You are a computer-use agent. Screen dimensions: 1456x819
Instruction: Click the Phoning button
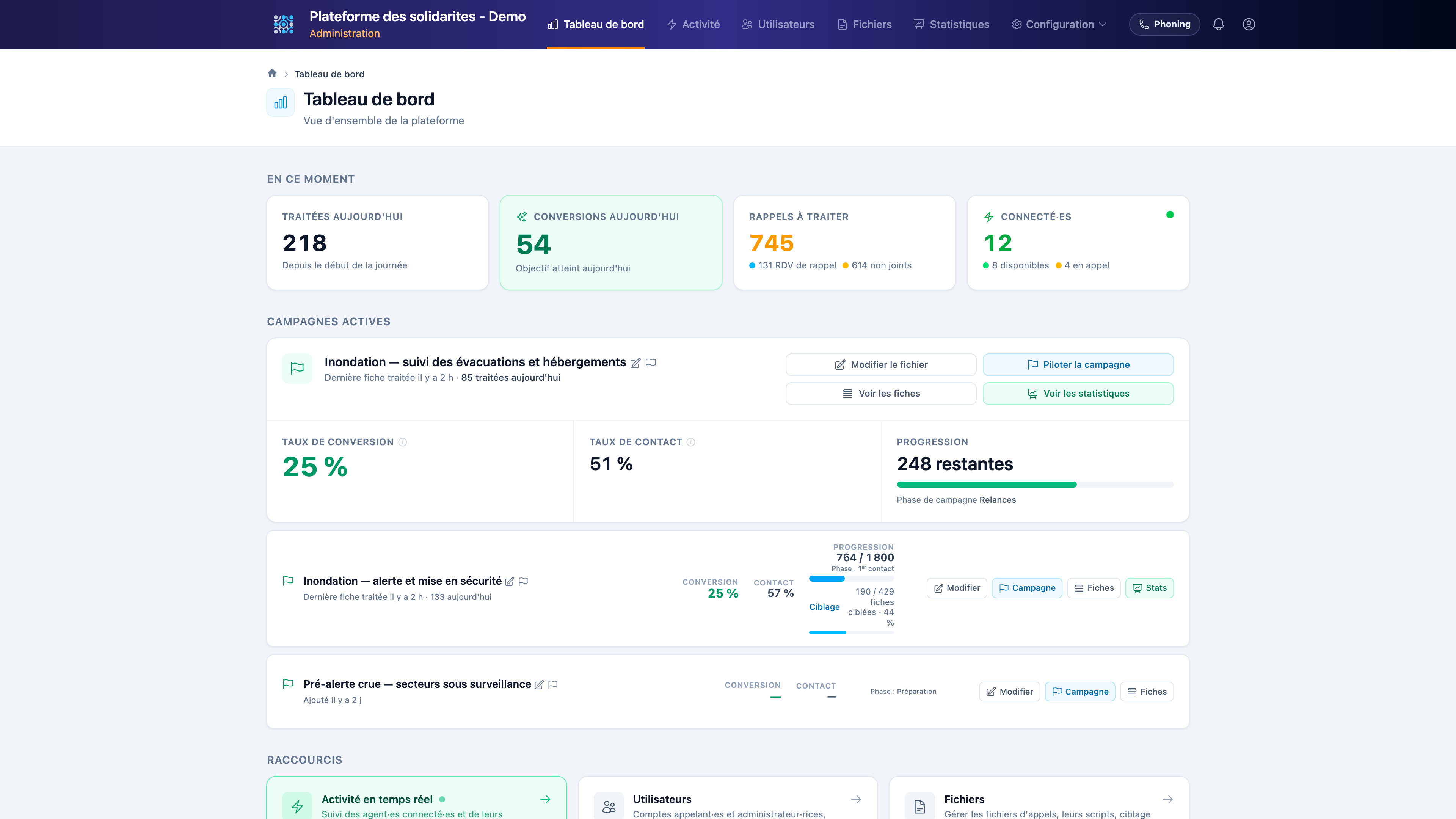[x=1164, y=24]
